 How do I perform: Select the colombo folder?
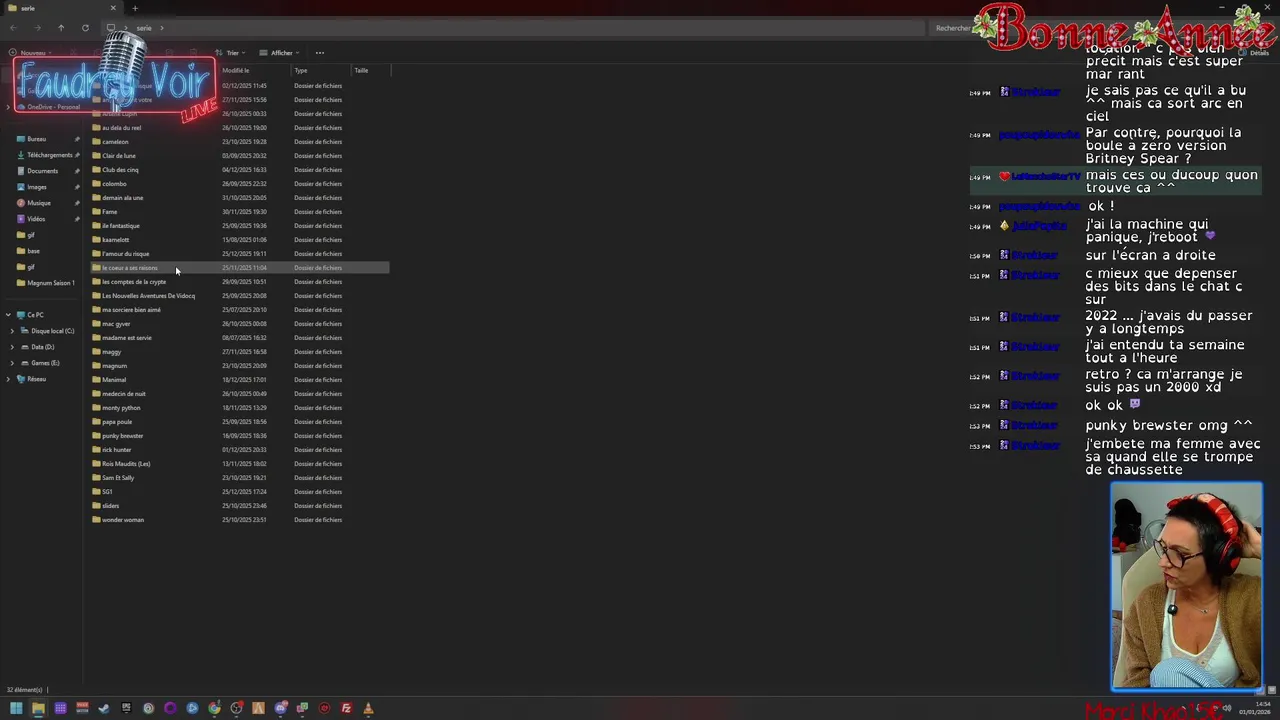point(114,184)
